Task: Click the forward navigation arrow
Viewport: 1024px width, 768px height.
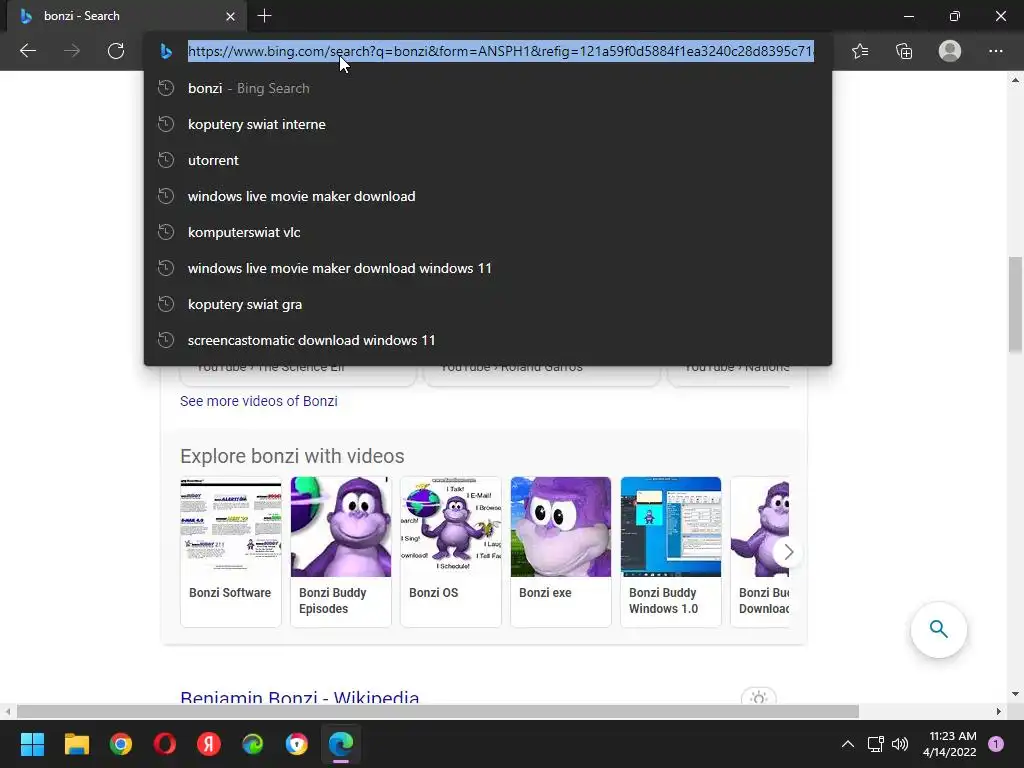Action: [72, 51]
